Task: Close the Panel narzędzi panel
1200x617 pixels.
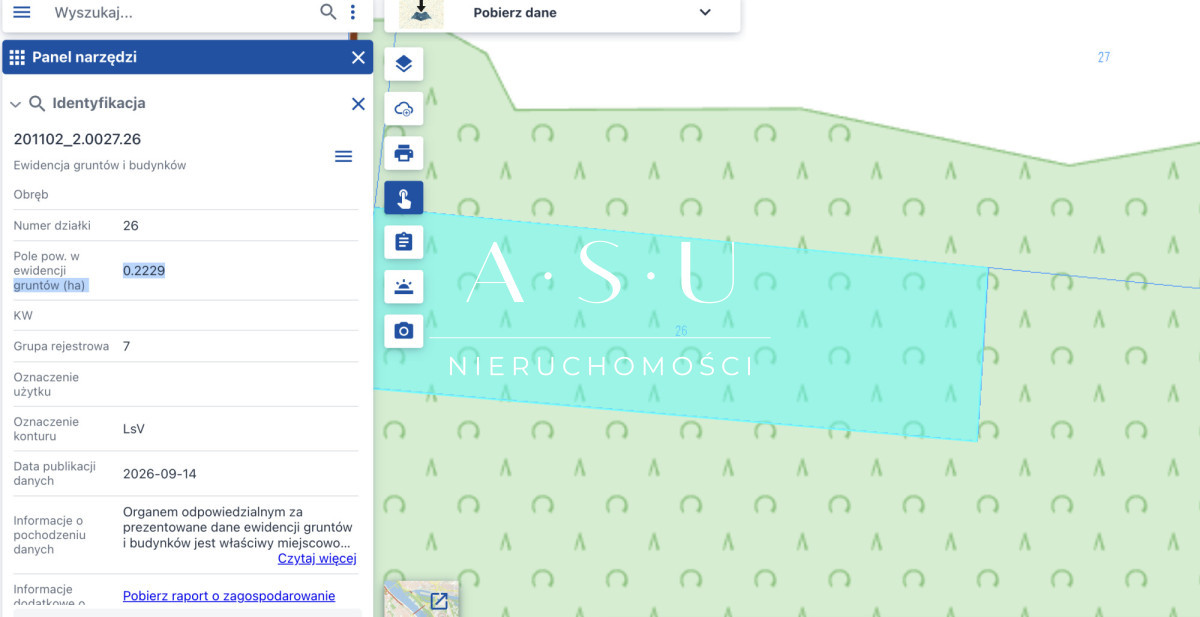Action: (358, 57)
